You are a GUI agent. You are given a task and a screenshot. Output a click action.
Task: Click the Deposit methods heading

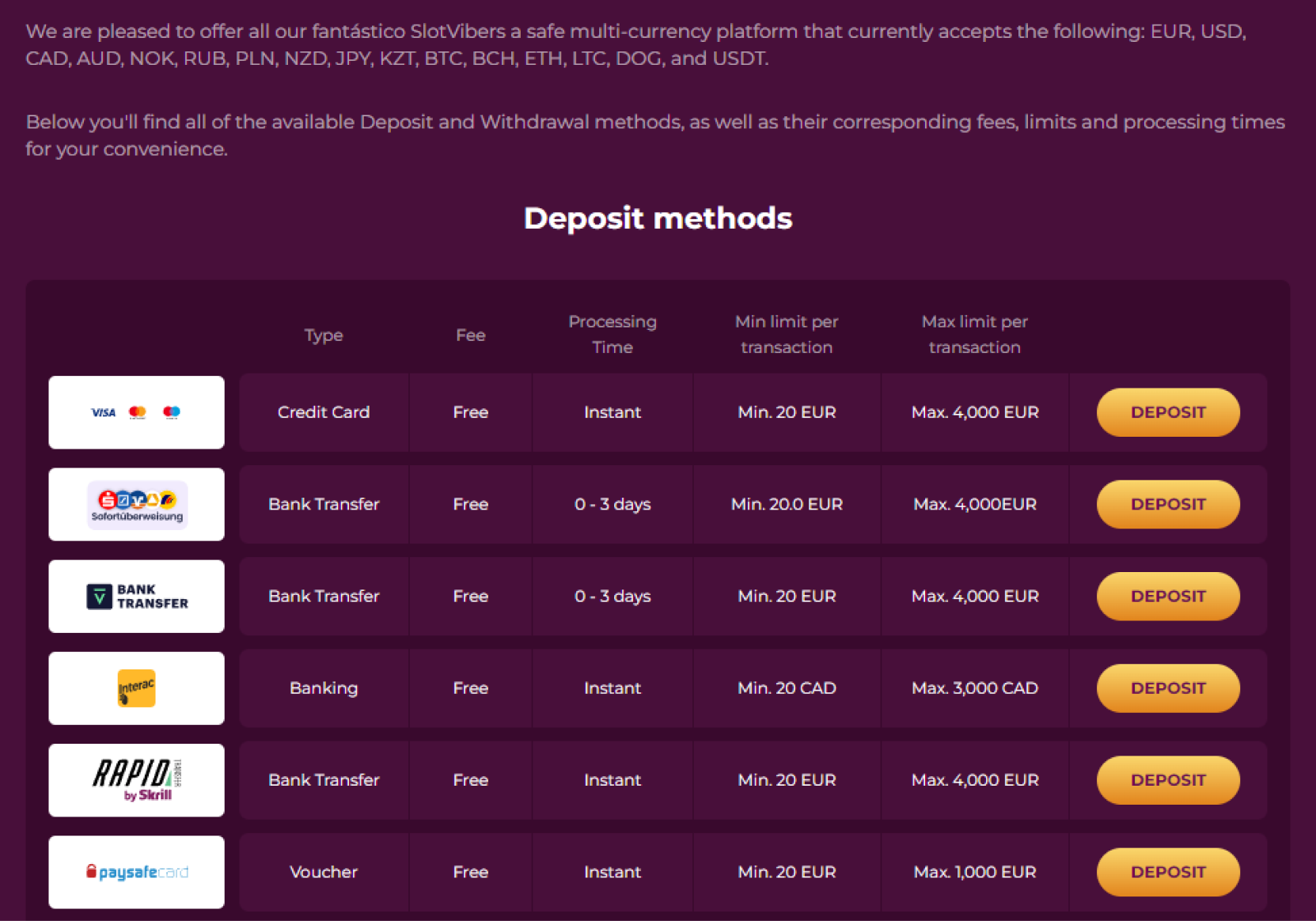click(x=658, y=218)
